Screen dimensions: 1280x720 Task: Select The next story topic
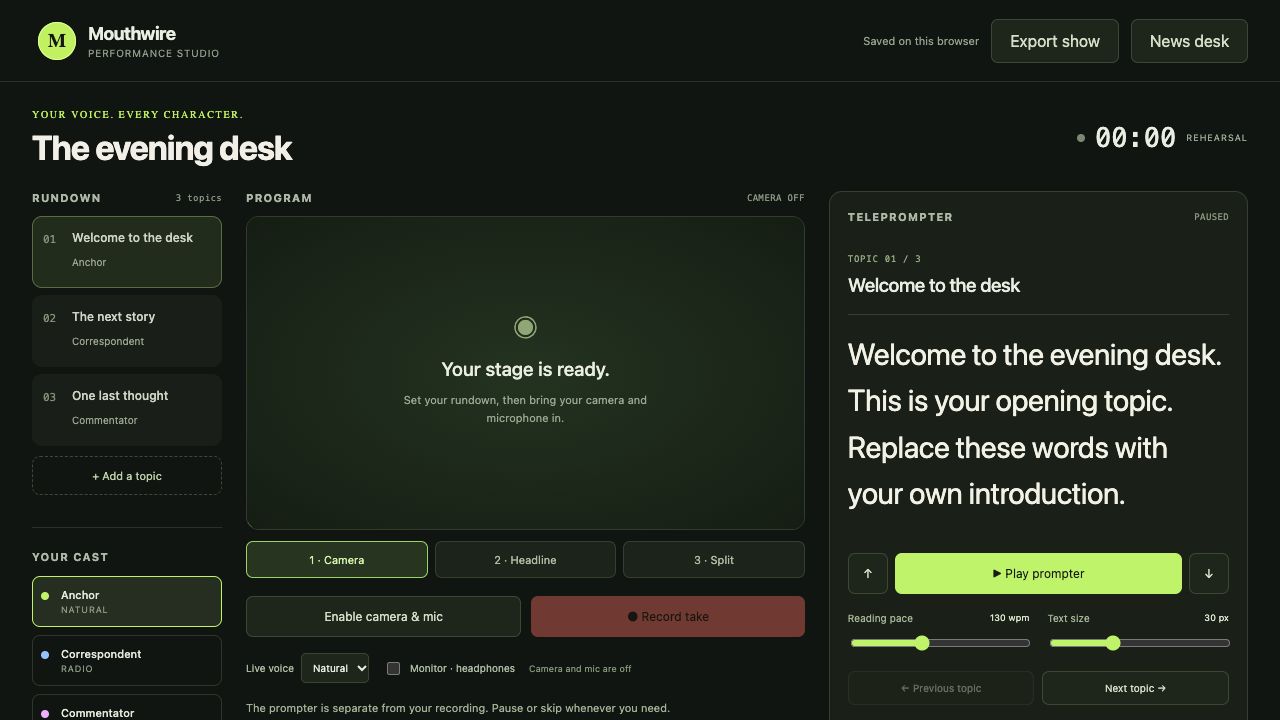tap(127, 331)
